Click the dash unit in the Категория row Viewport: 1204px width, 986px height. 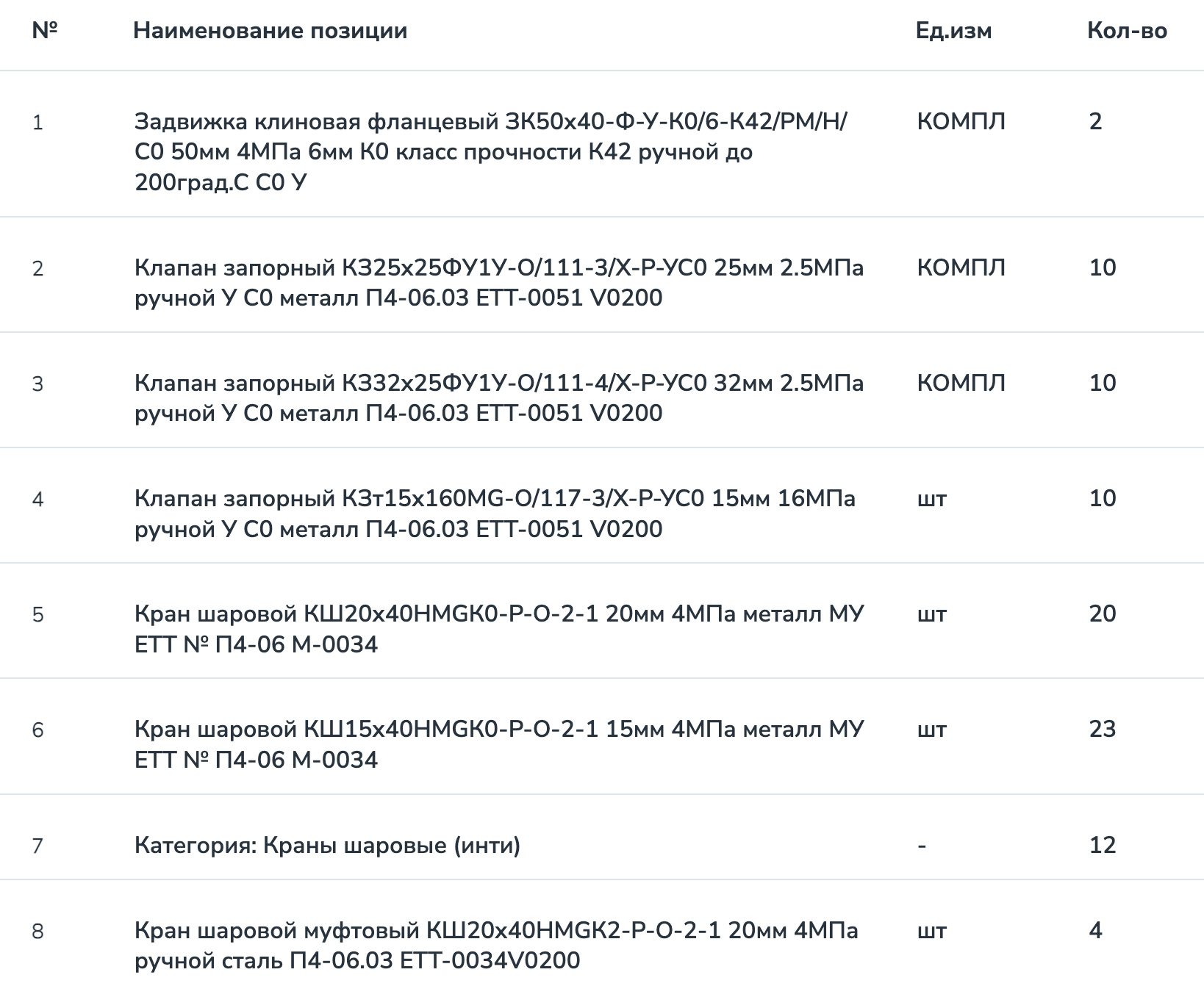click(x=922, y=846)
